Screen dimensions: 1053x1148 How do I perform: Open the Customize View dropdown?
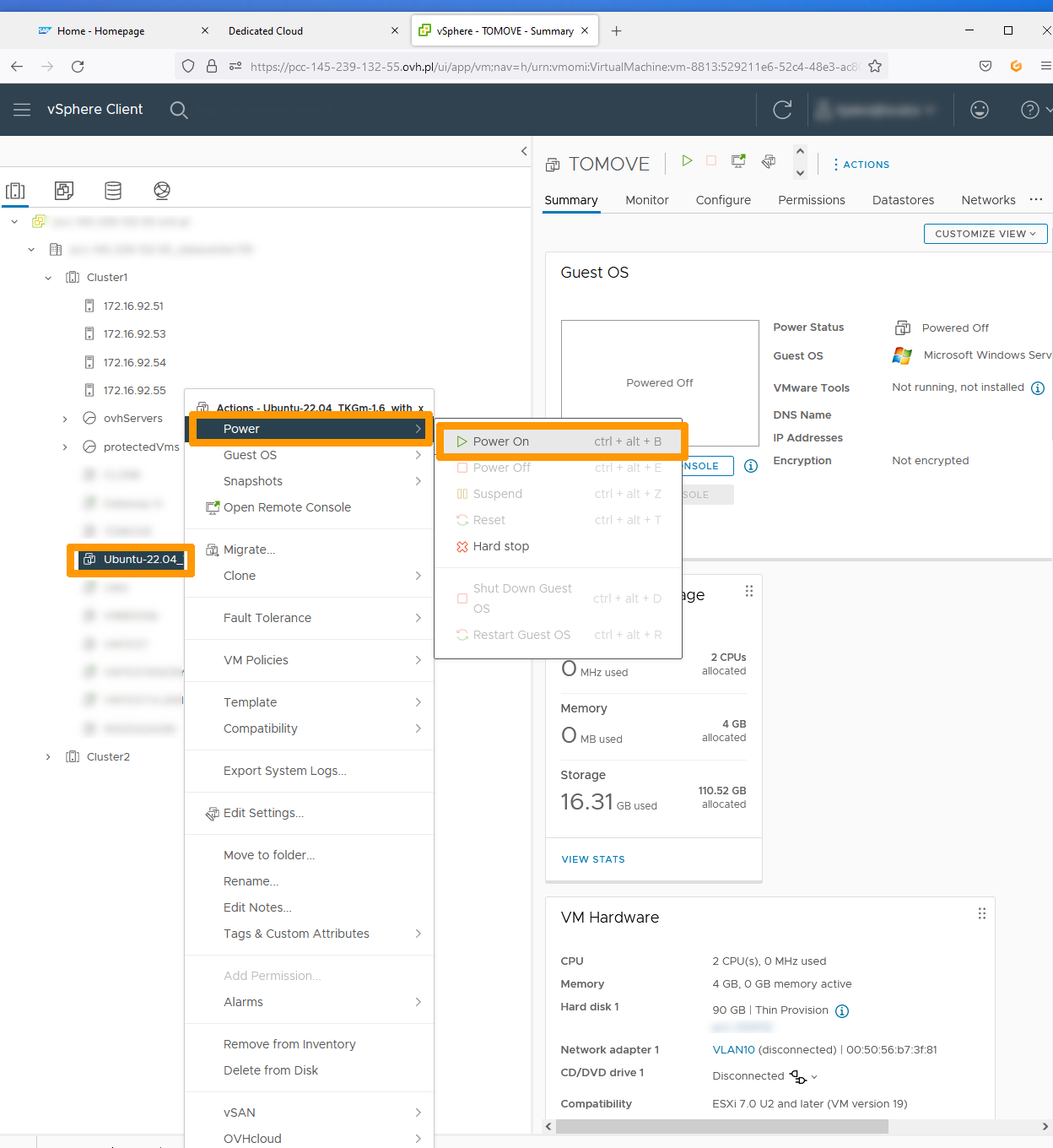pyautogui.click(x=985, y=234)
